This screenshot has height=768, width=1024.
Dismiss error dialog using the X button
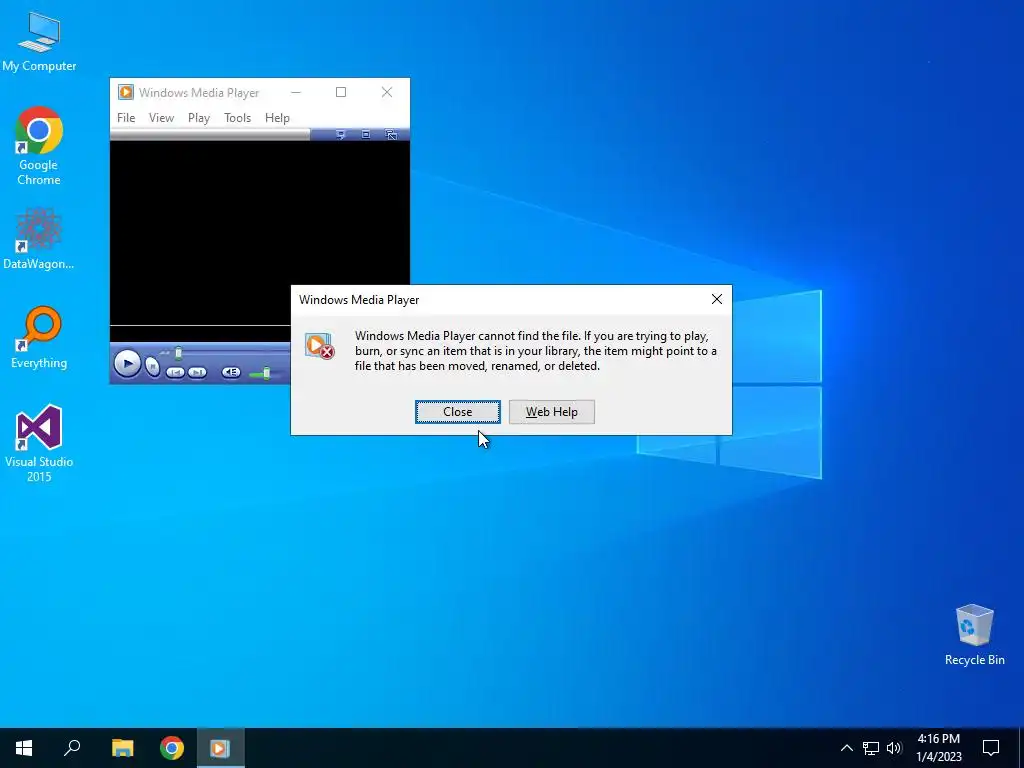(716, 299)
